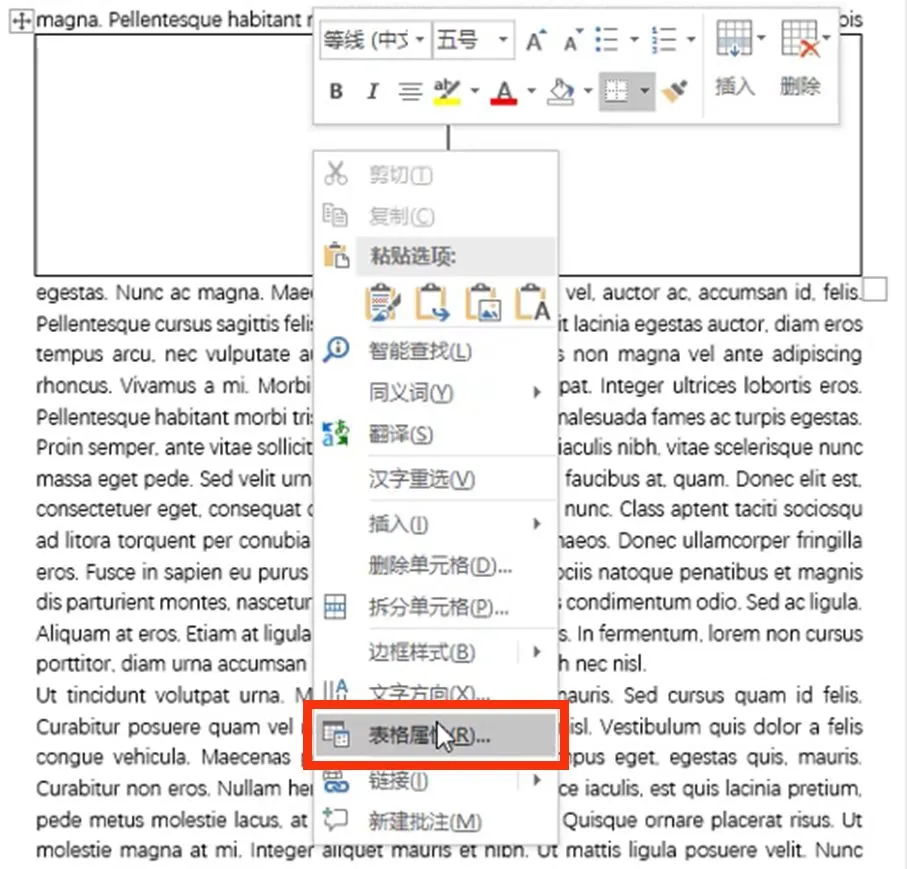Image resolution: width=907 pixels, height=869 pixels.
Task: Shrink font size with smaller A icon
Action: (x=573, y=40)
